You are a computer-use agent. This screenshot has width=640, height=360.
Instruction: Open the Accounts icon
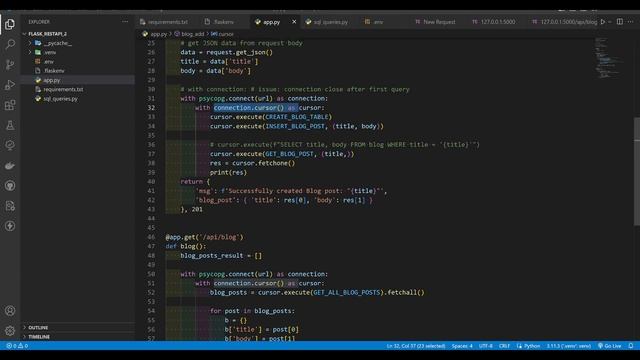pos(10,311)
